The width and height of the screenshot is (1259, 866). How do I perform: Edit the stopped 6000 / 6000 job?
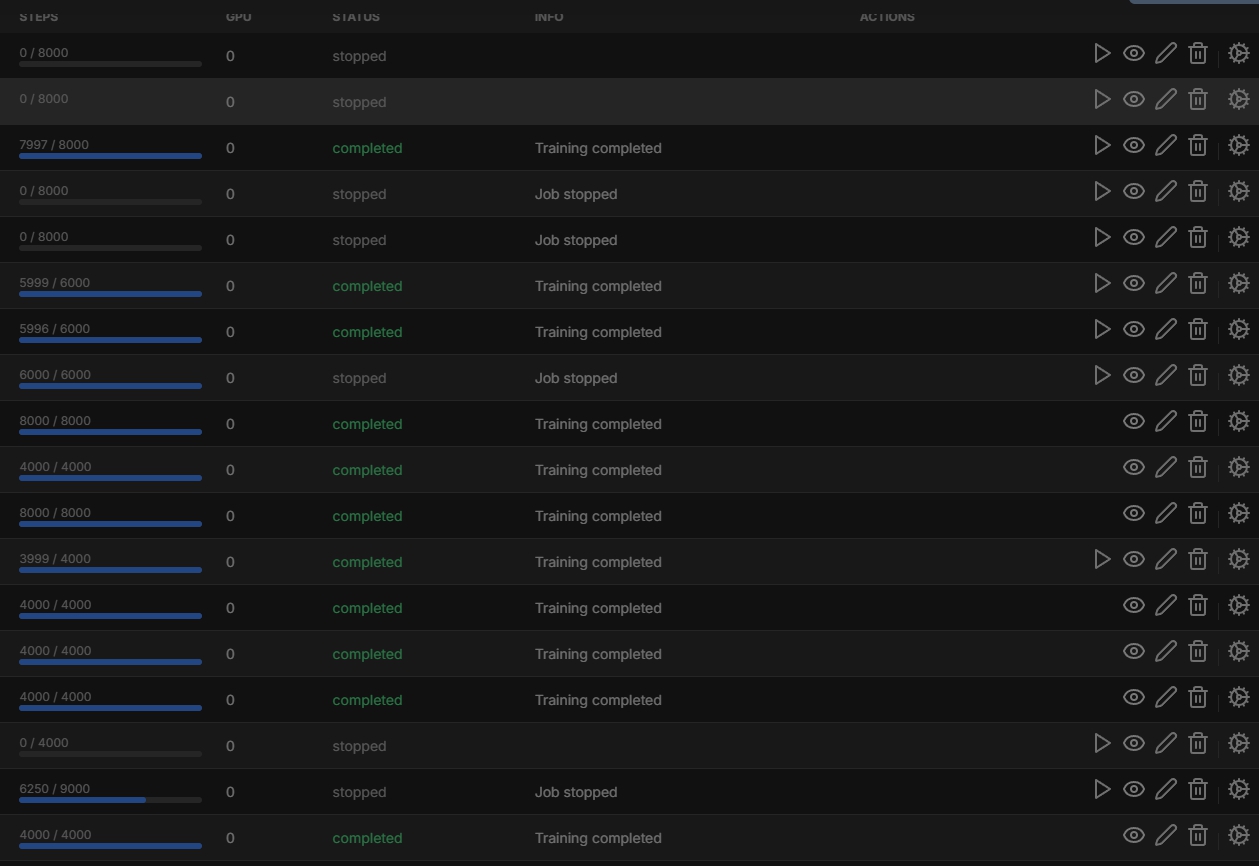point(1166,375)
